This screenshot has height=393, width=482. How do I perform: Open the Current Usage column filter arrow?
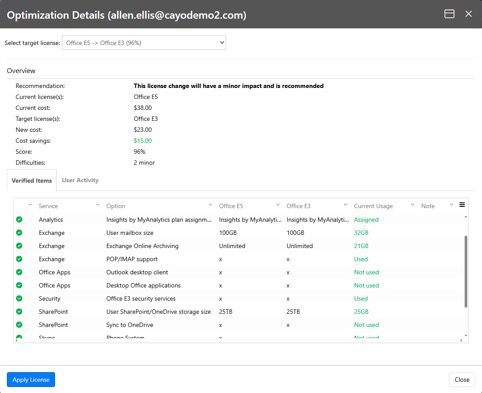[x=412, y=205]
